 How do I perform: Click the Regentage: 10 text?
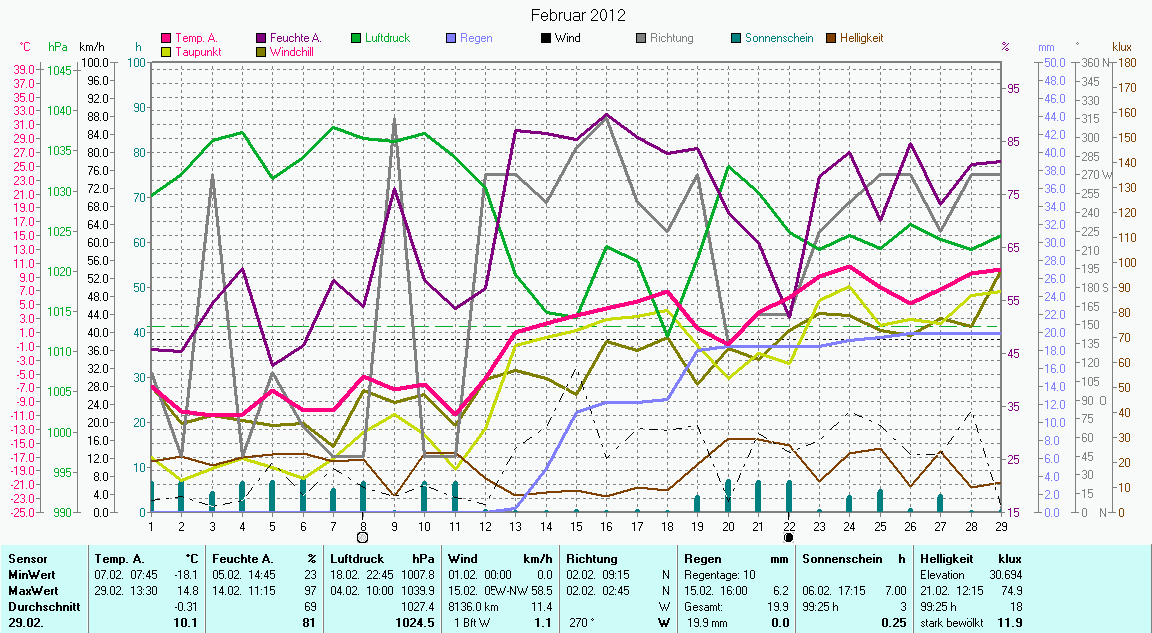(x=718, y=575)
